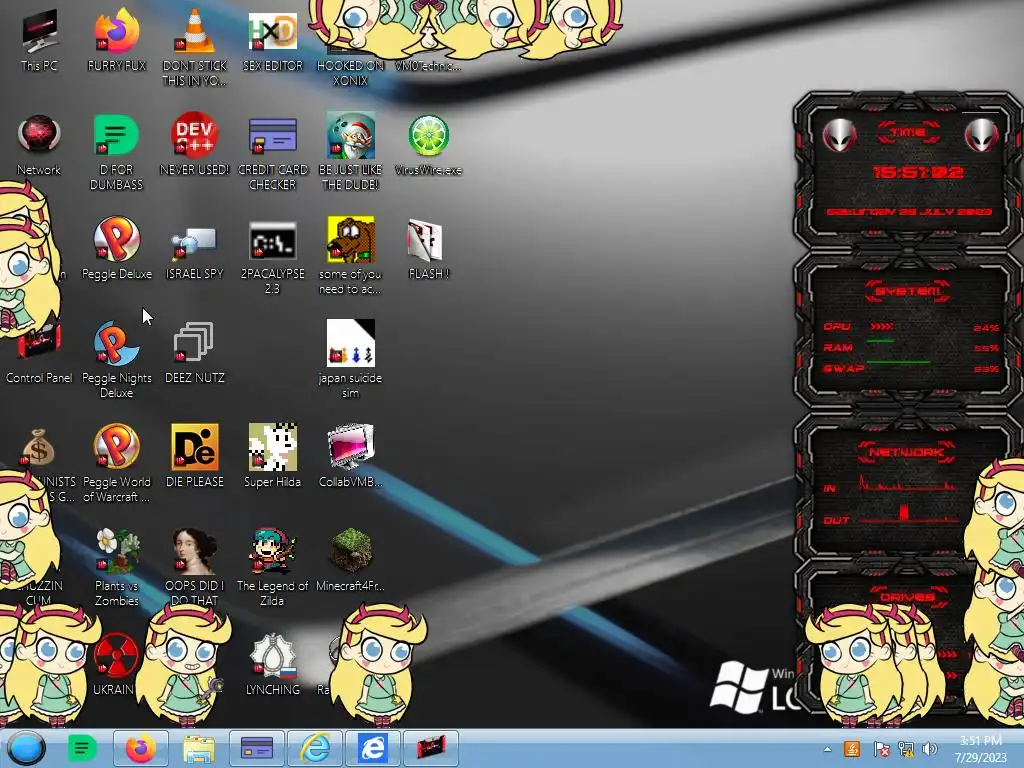Select the VLC cone desktop shortcut
Screen dimensions: 1024x768
click(x=195, y=47)
